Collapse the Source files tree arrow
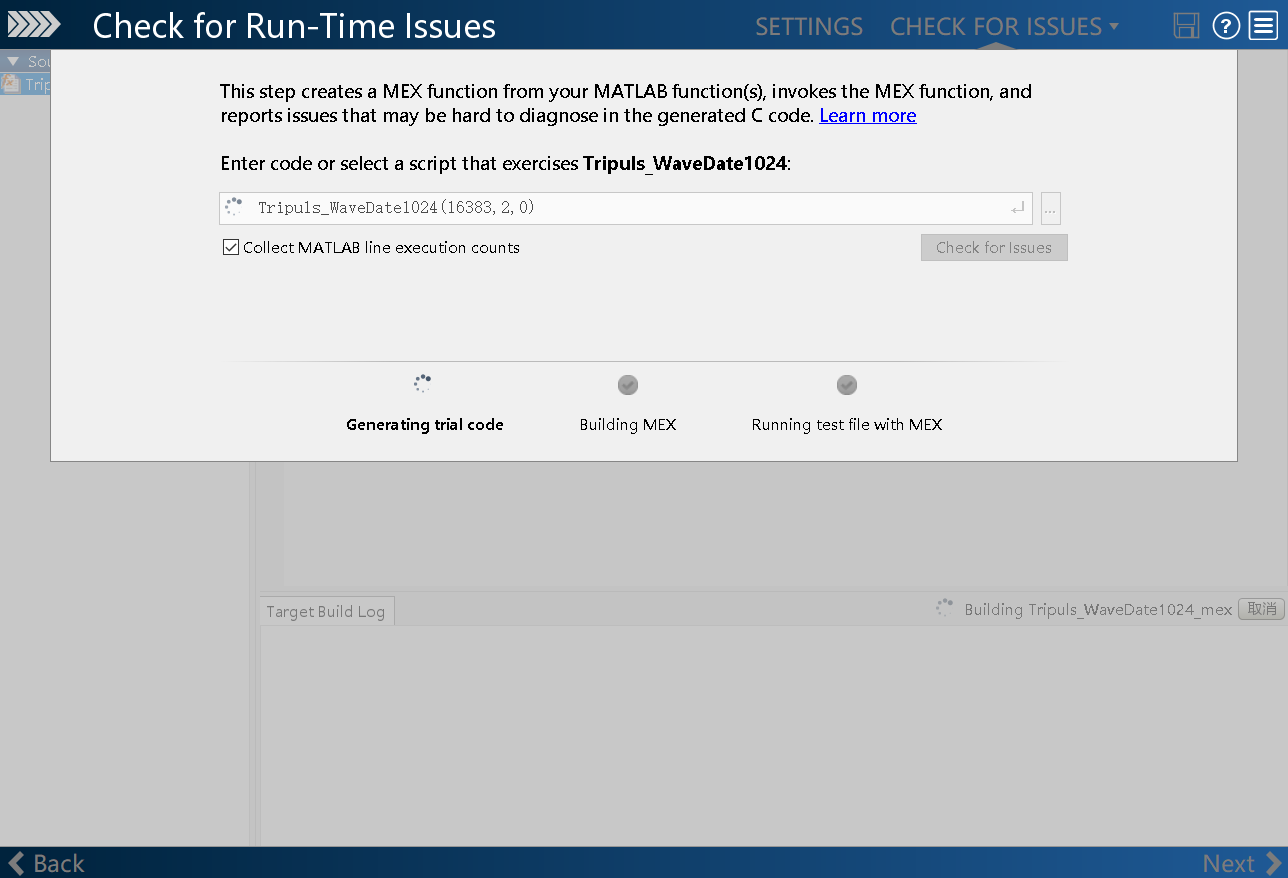This screenshot has width=1288, height=878. click(13, 61)
